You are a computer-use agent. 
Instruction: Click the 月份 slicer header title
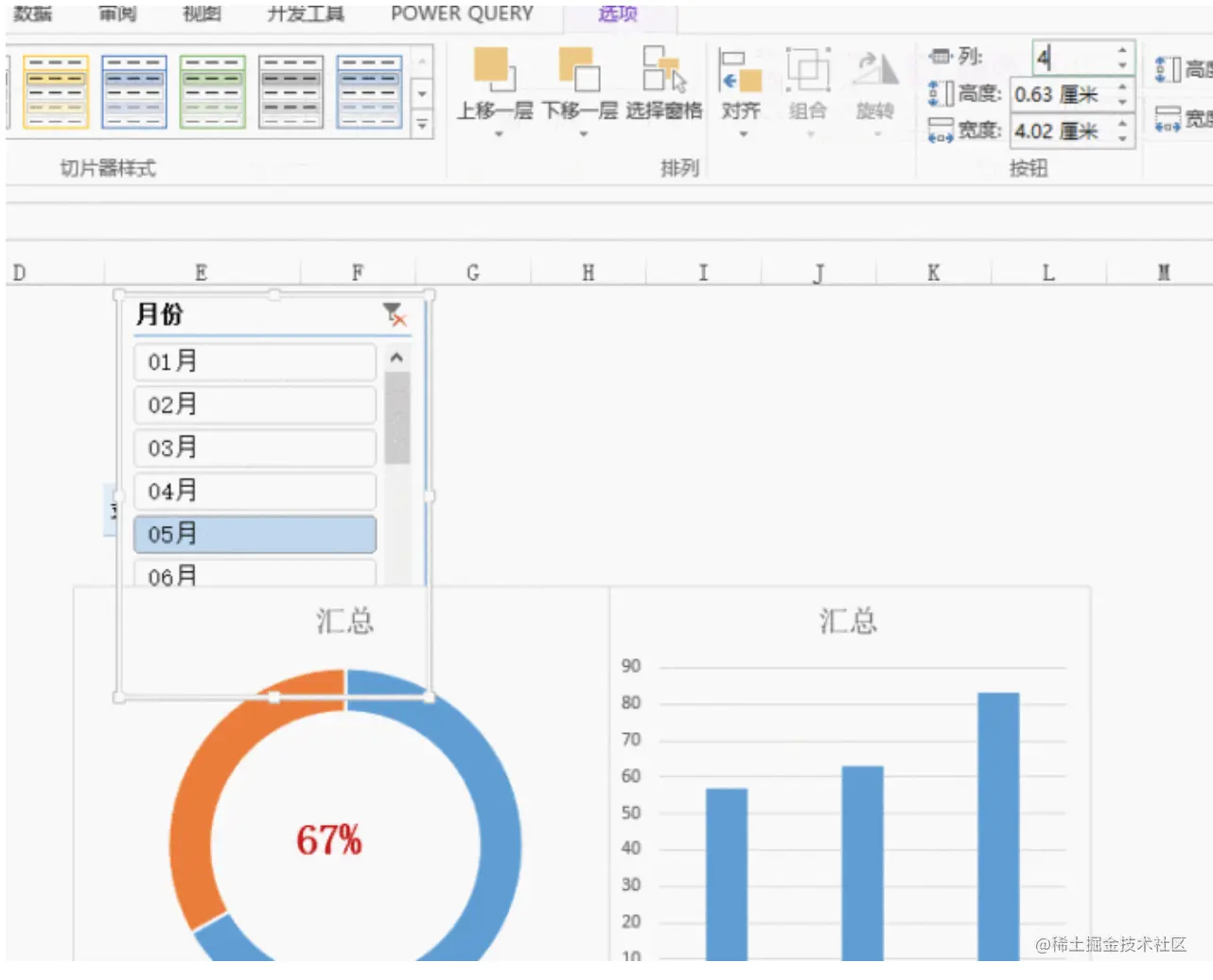[160, 314]
